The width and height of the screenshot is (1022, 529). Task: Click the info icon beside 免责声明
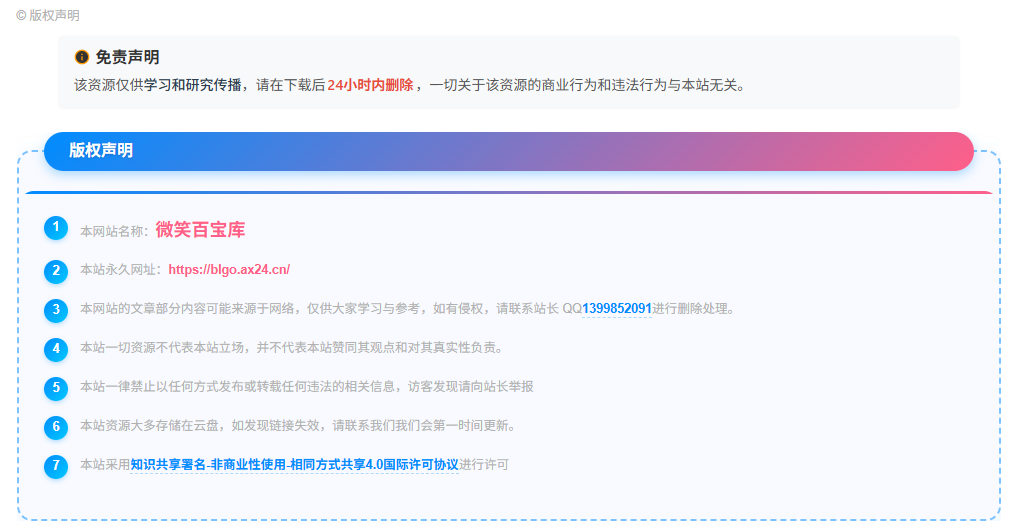click(x=81, y=57)
